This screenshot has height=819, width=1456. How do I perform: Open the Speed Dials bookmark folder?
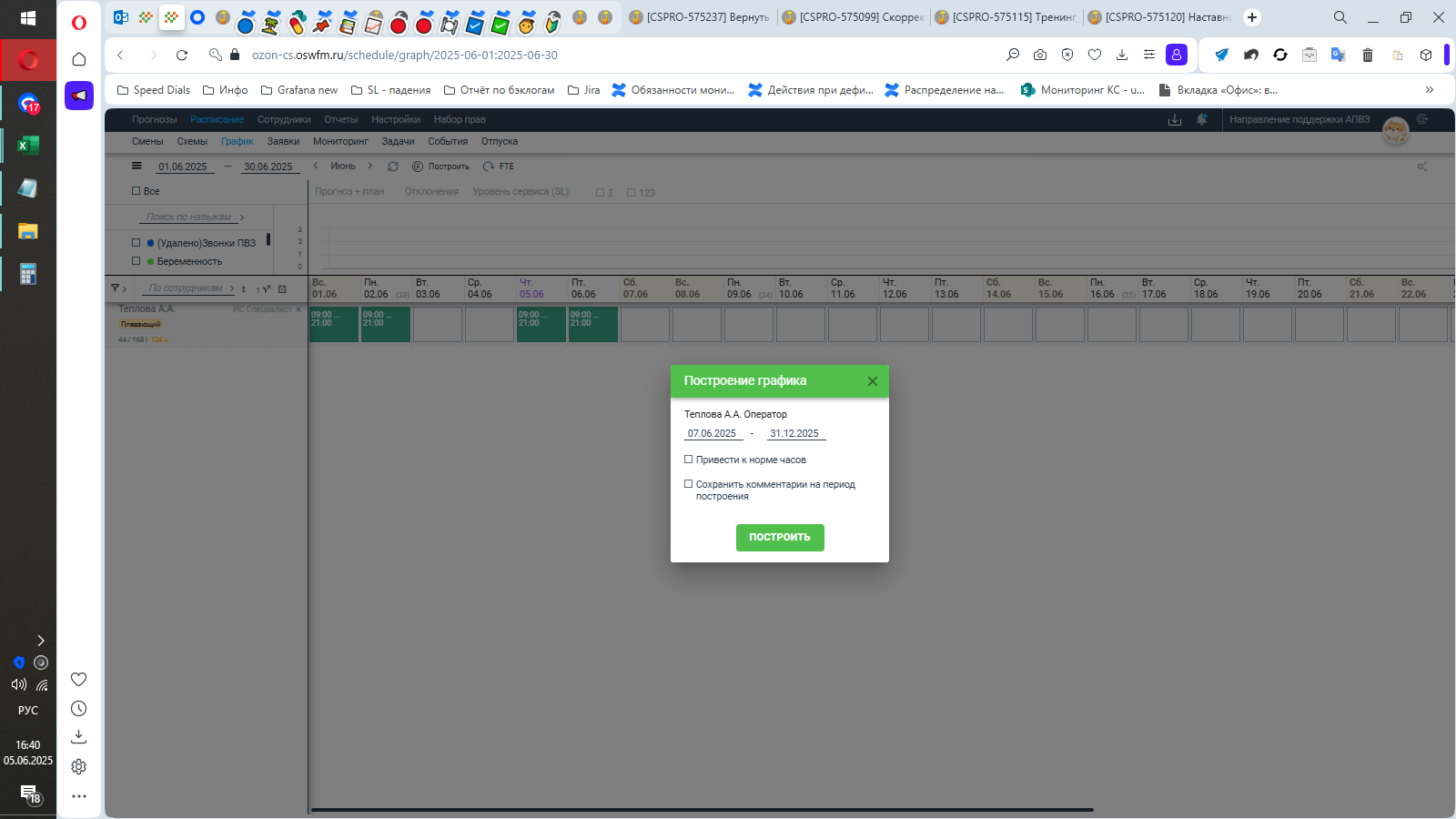154,90
